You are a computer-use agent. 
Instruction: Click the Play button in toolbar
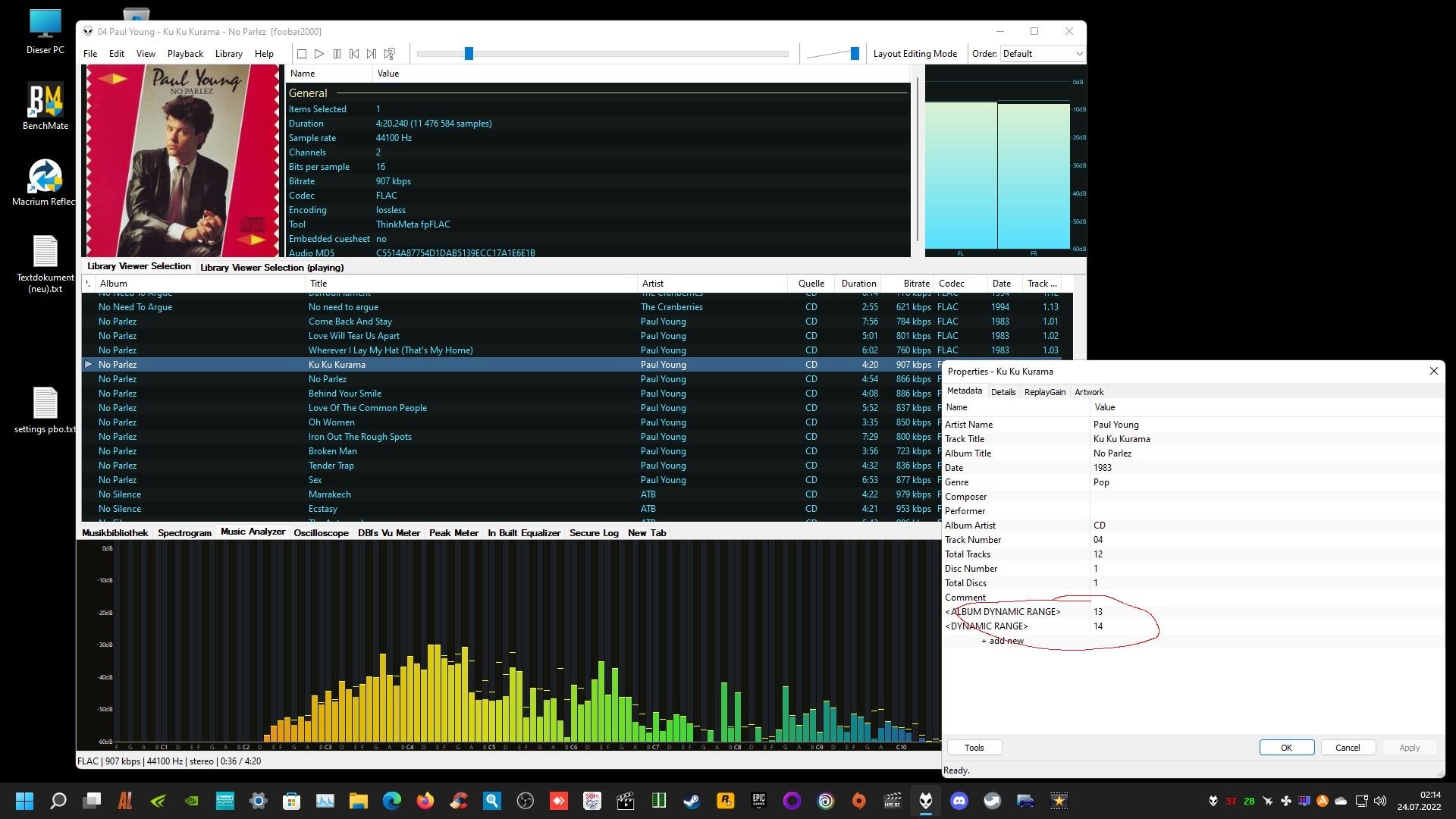pyautogui.click(x=319, y=54)
